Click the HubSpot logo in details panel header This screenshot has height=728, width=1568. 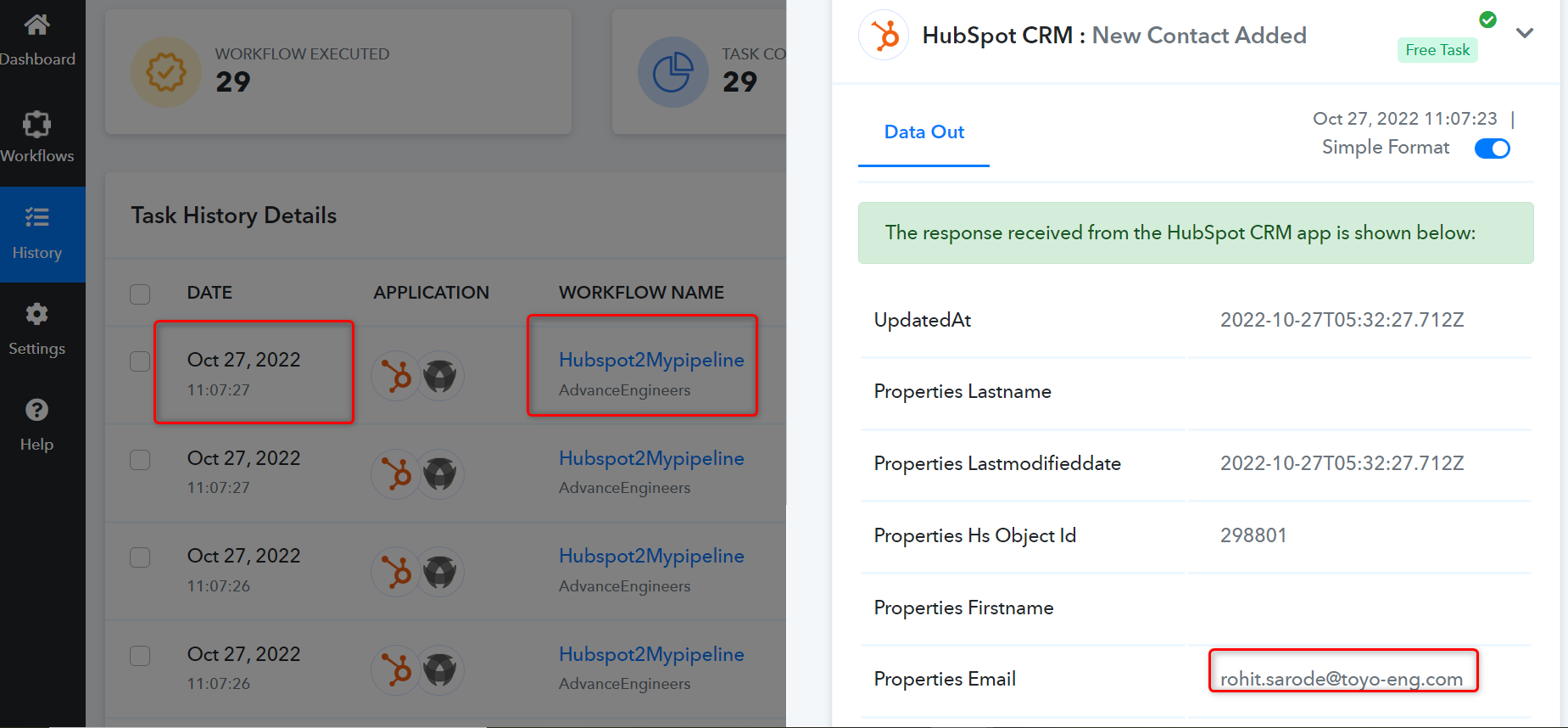(884, 36)
